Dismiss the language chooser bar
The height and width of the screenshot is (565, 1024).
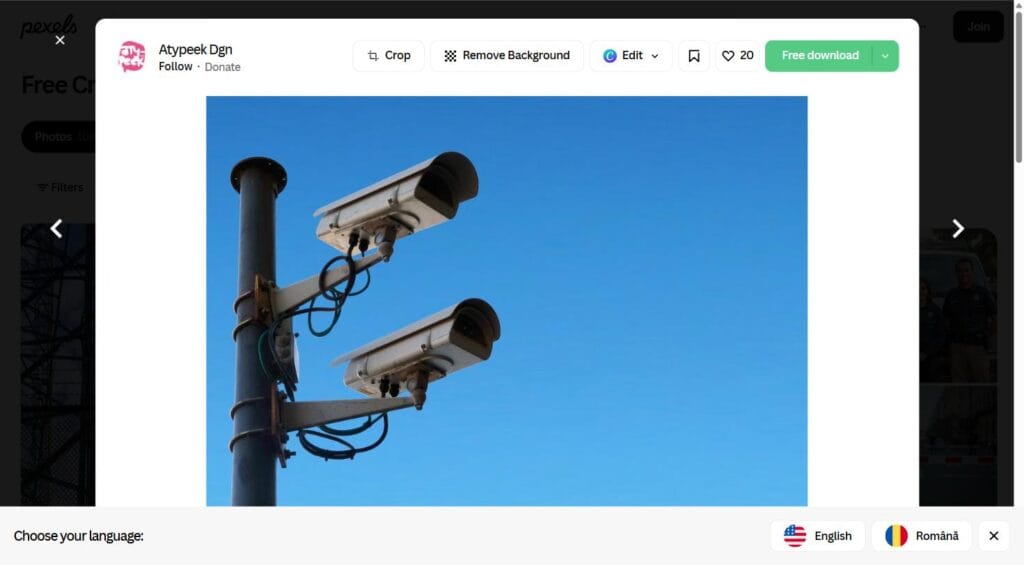click(994, 536)
